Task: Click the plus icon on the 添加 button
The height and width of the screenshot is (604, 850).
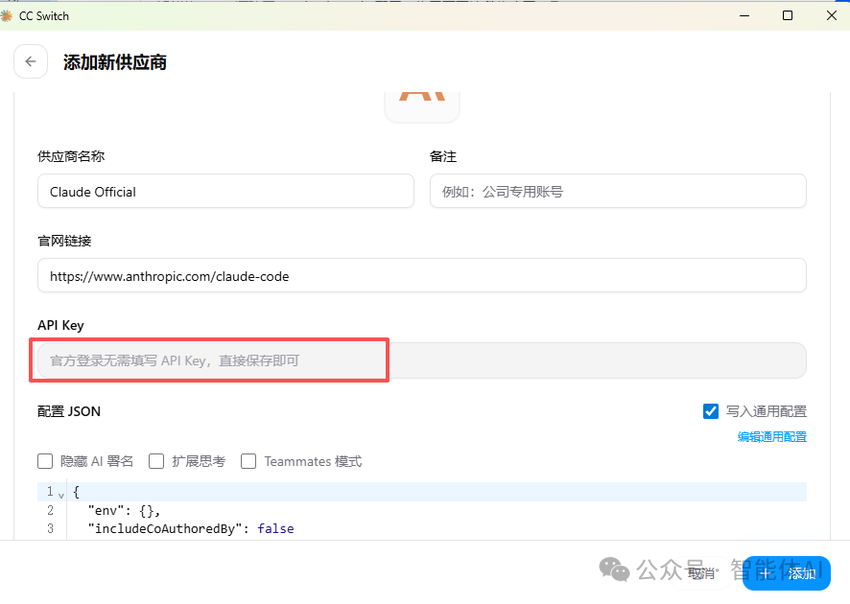Action: click(x=764, y=573)
